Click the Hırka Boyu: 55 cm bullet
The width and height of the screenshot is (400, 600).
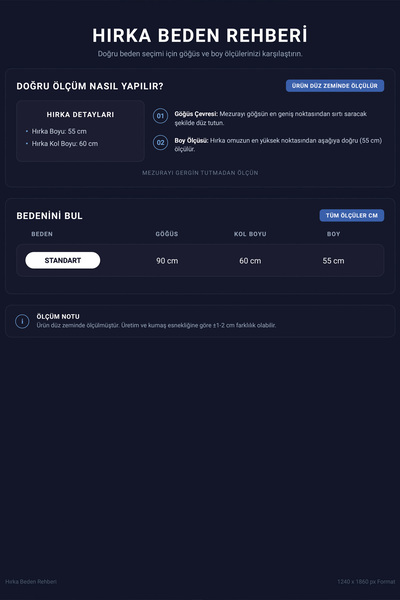coord(59,131)
